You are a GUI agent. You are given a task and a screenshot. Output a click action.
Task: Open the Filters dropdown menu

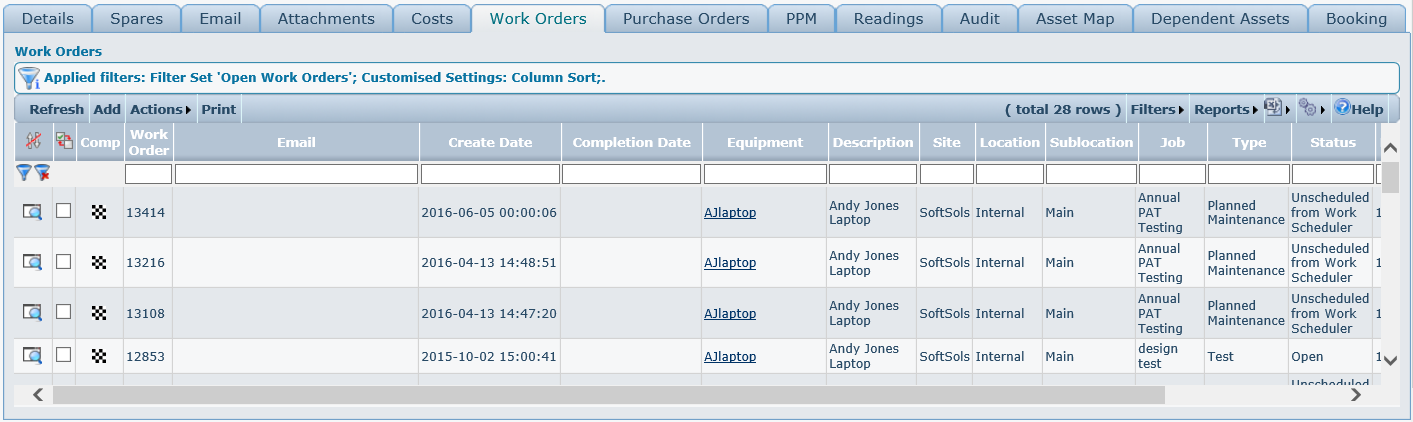[1156, 109]
